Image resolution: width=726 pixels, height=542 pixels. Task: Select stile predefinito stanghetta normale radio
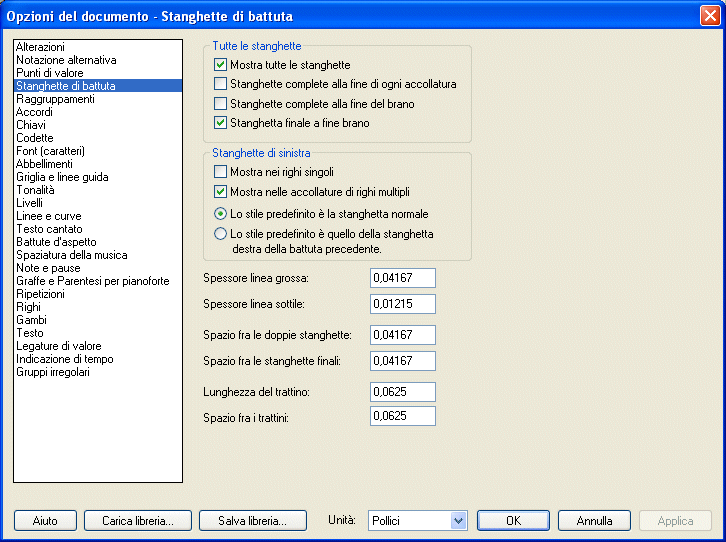220,214
